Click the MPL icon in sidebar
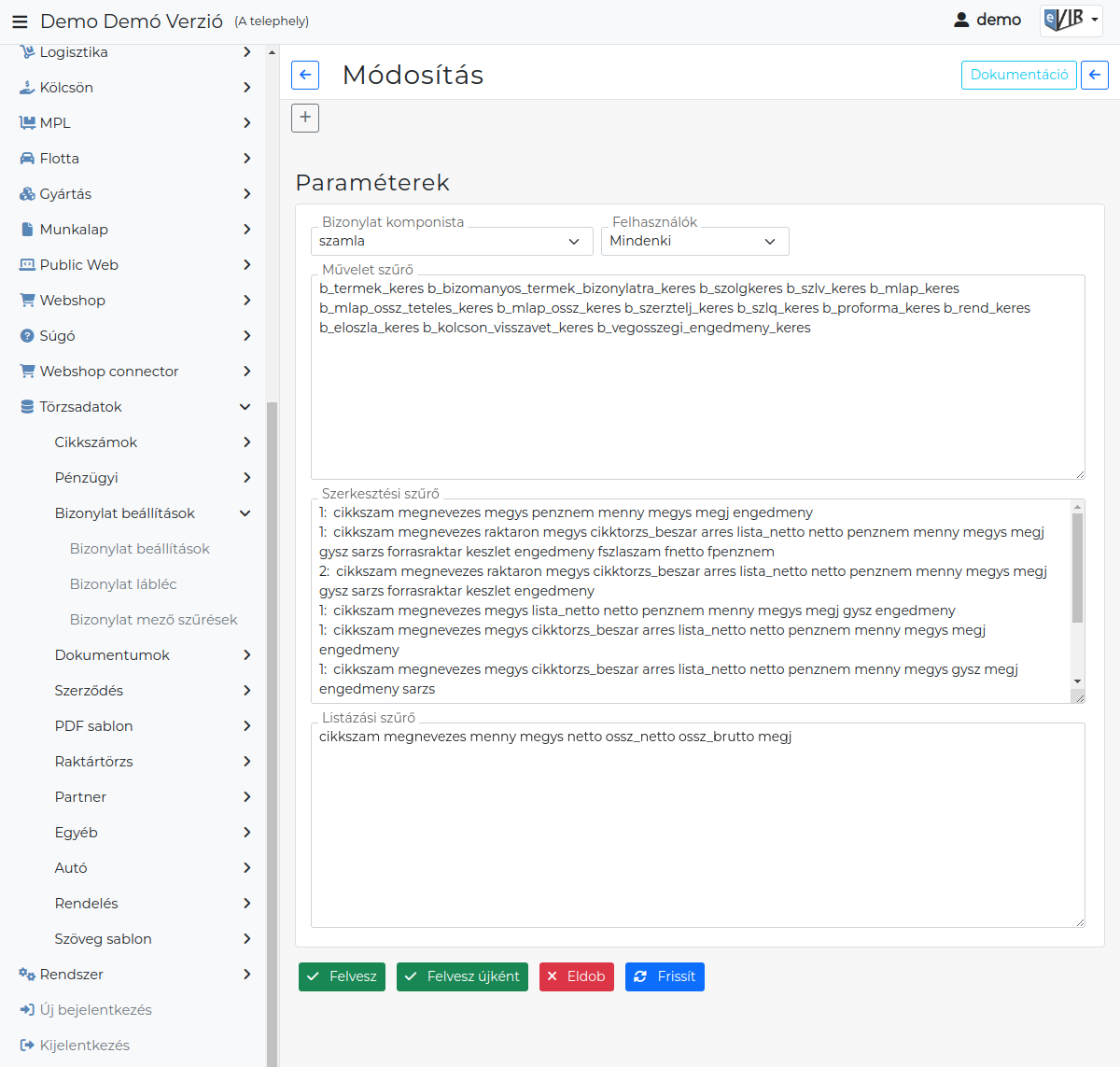Viewport: 1120px width, 1067px height. point(27,123)
